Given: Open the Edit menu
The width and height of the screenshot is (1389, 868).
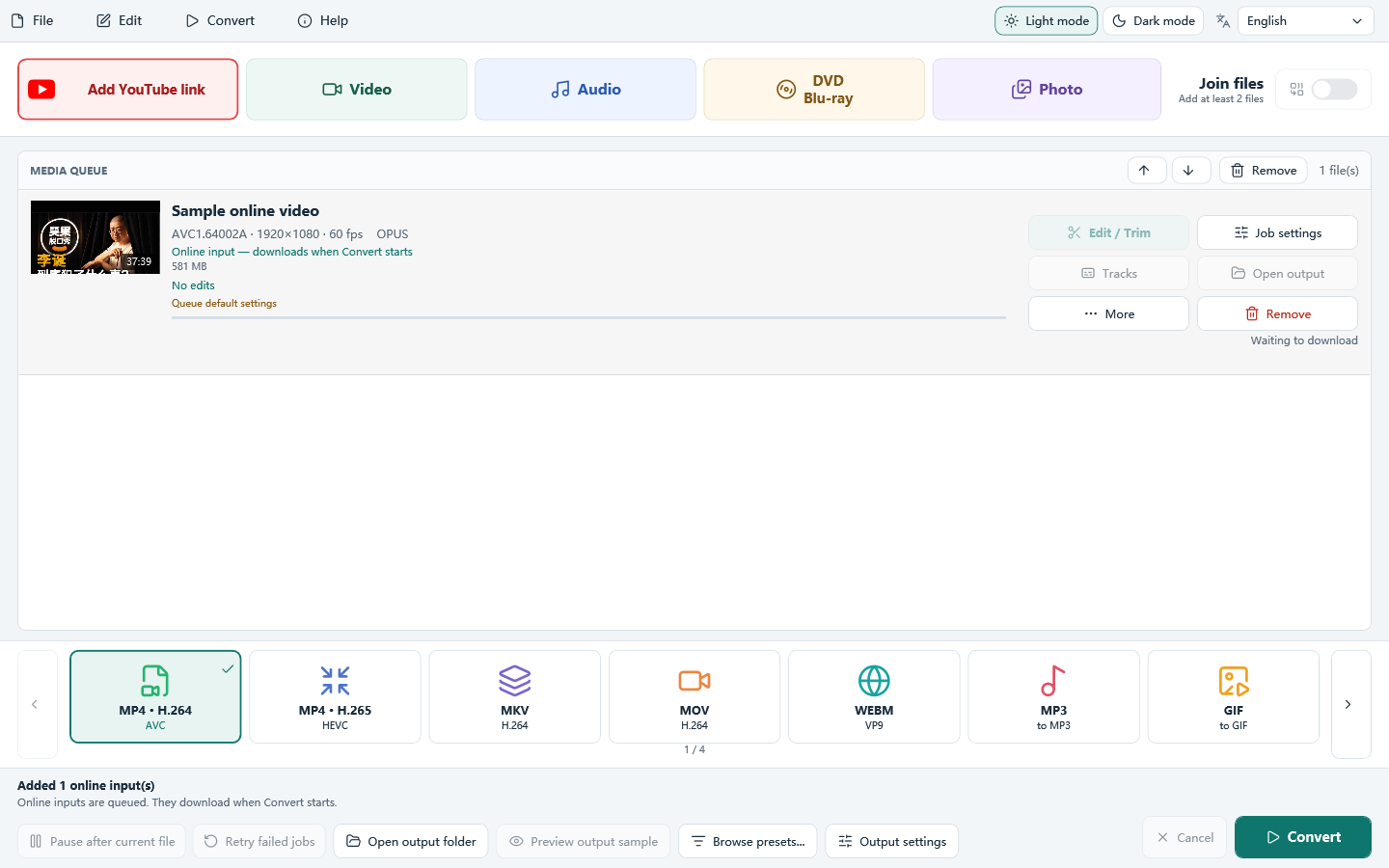Looking at the screenshot, I should pos(120,20).
